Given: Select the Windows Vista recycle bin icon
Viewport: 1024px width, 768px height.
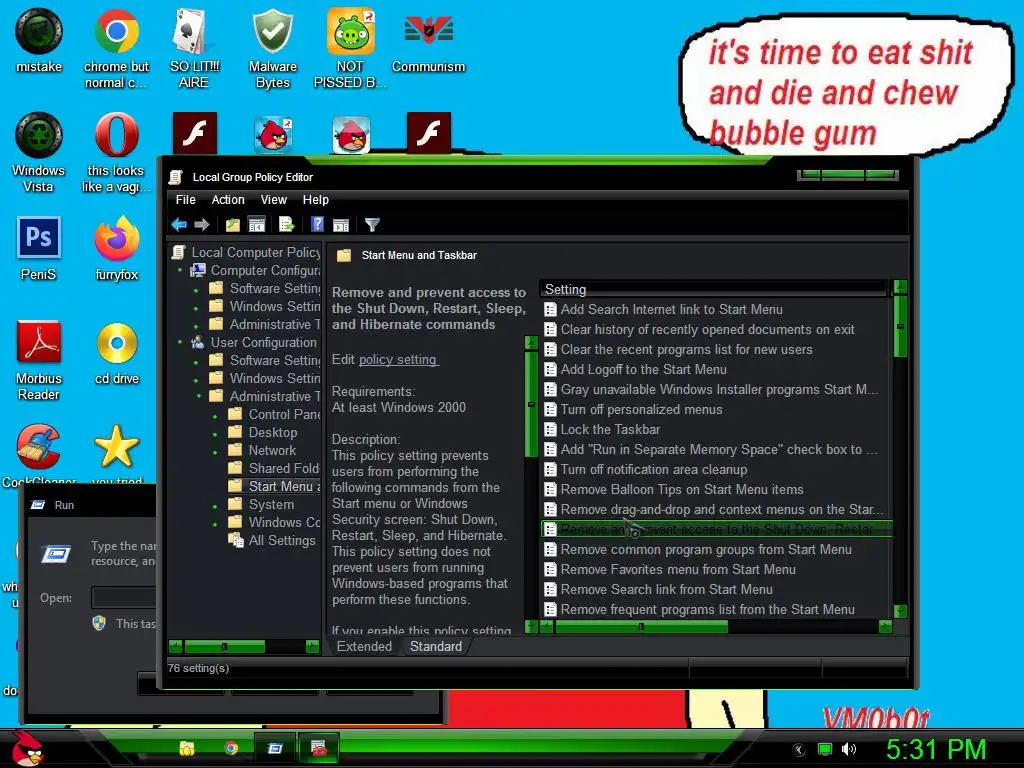Looking at the screenshot, I should point(39,153).
